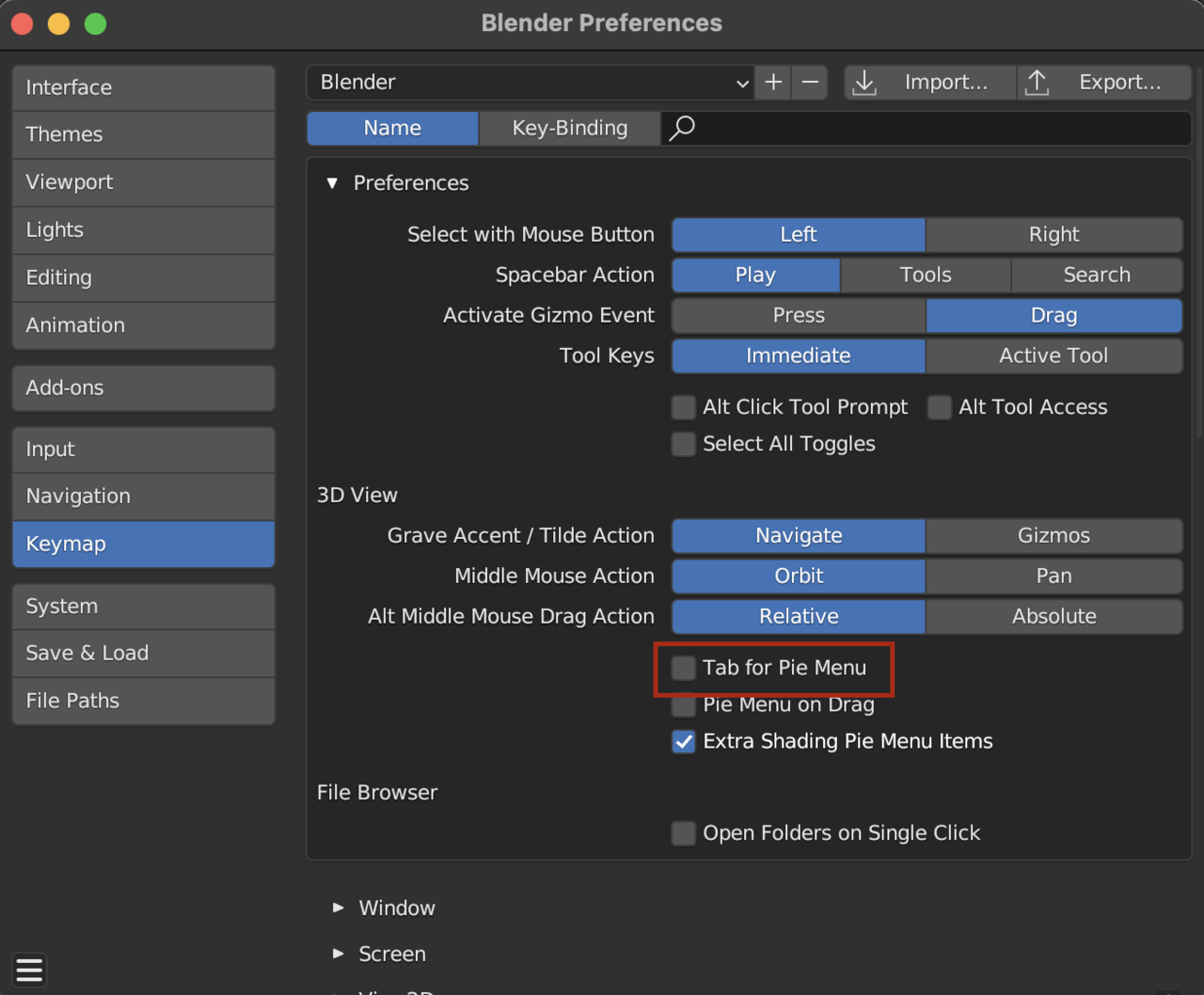Toggle the Select All Toggles checkbox
Image resolution: width=1204 pixels, height=995 pixels.
684,444
